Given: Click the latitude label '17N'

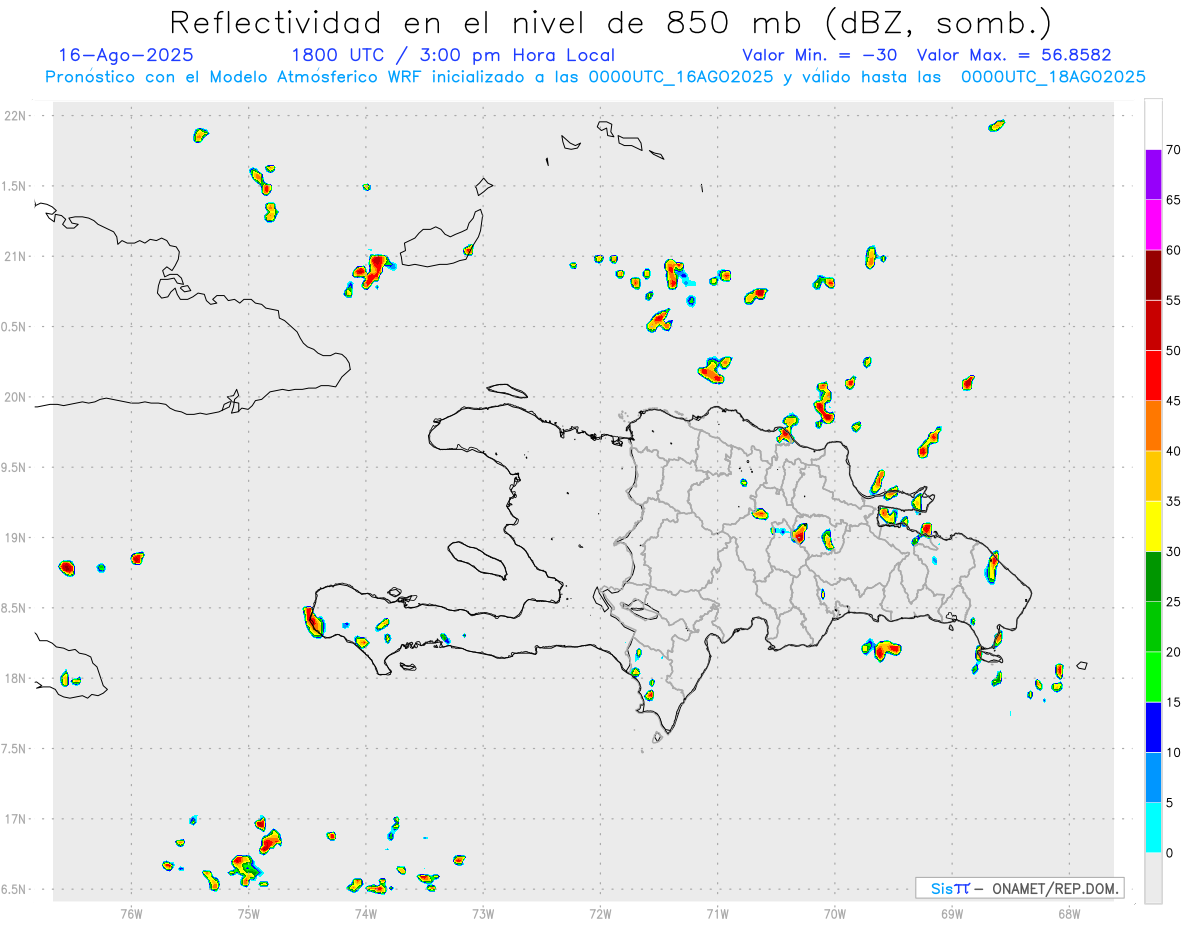Looking at the screenshot, I should (16, 819).
